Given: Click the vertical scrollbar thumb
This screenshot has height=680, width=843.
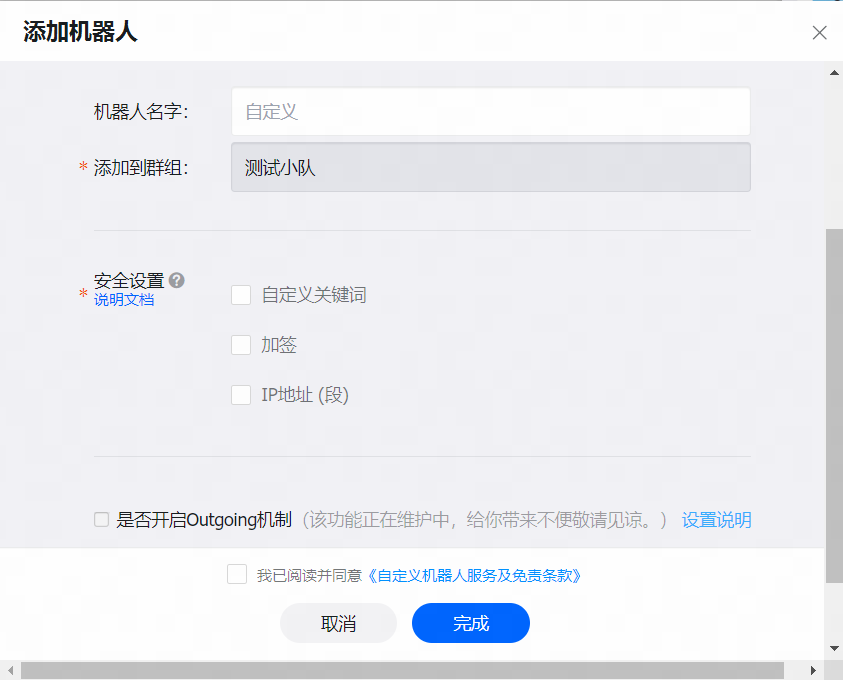Looking at the screenshot, I should click(x=834, y=406).
